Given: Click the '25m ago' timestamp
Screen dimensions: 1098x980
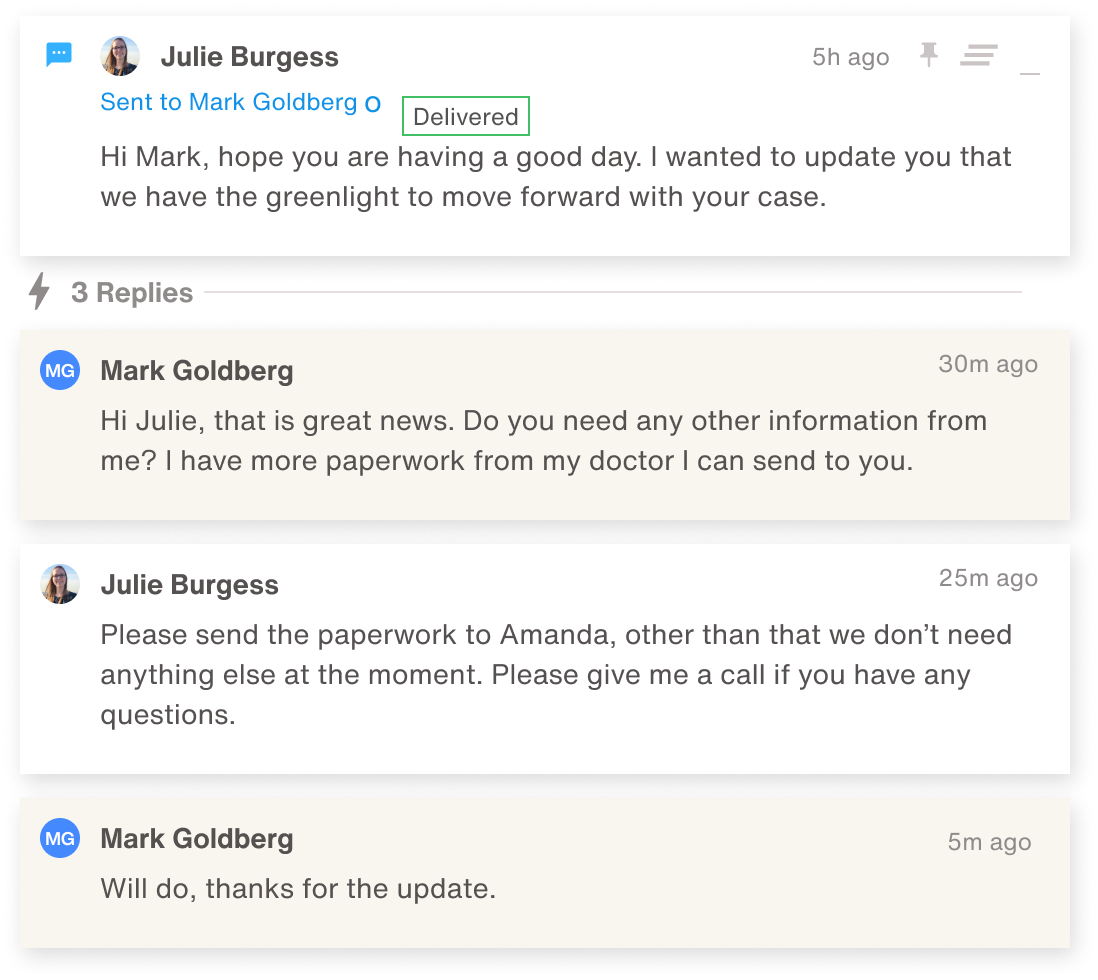Looking at the screenshot, I should point(988,579).
